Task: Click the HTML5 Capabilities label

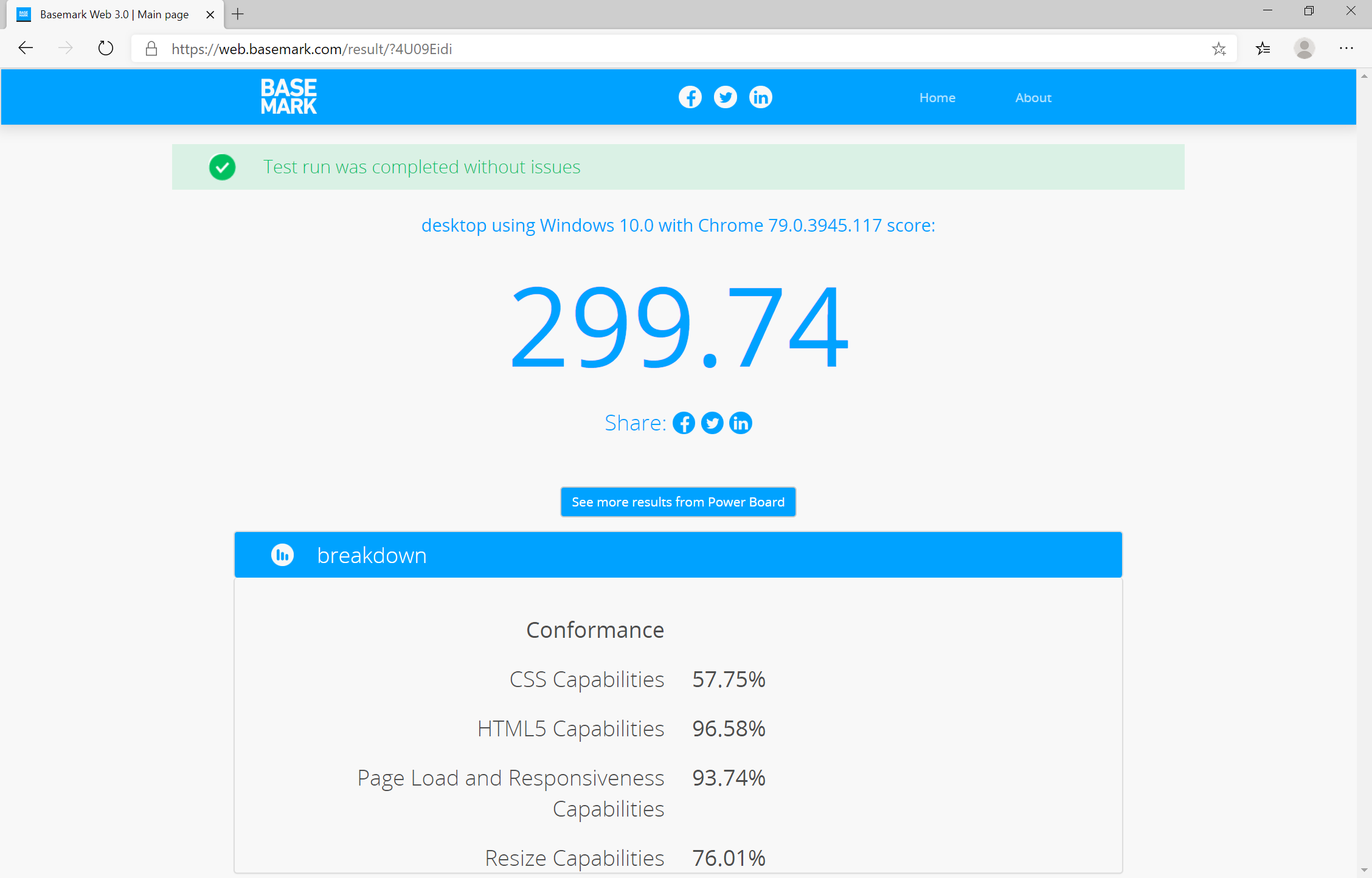Action: coord(570,729)
